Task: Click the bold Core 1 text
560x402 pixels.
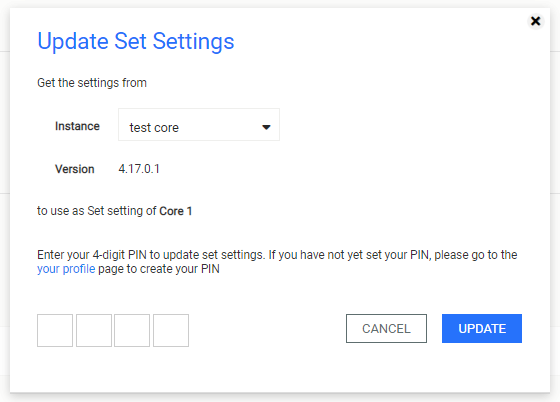Action: coord(176,211)
